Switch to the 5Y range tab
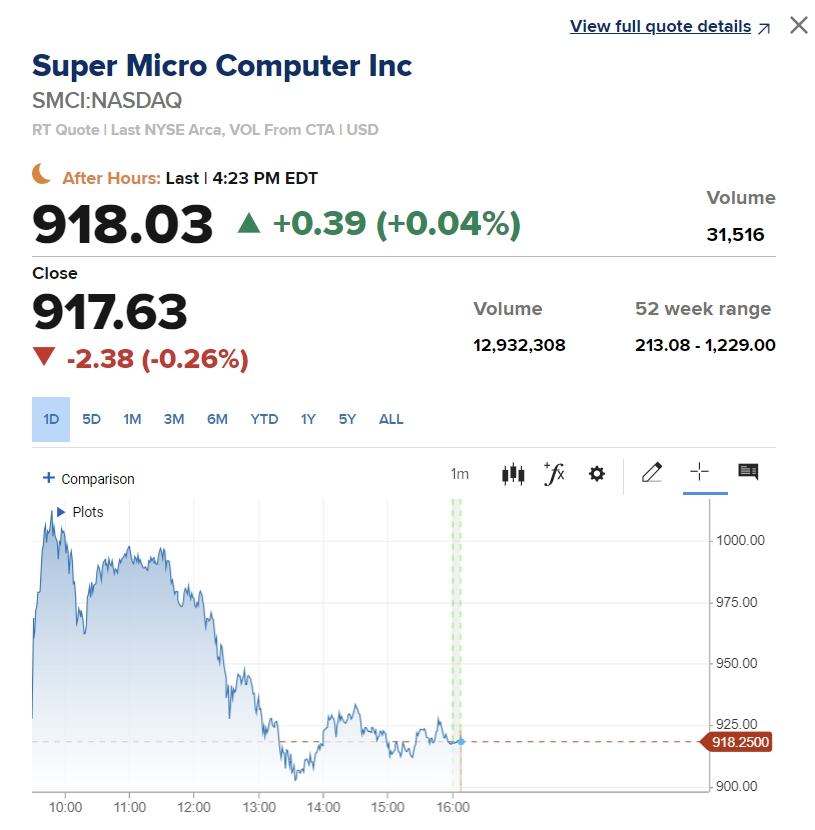 pos(347,419)
